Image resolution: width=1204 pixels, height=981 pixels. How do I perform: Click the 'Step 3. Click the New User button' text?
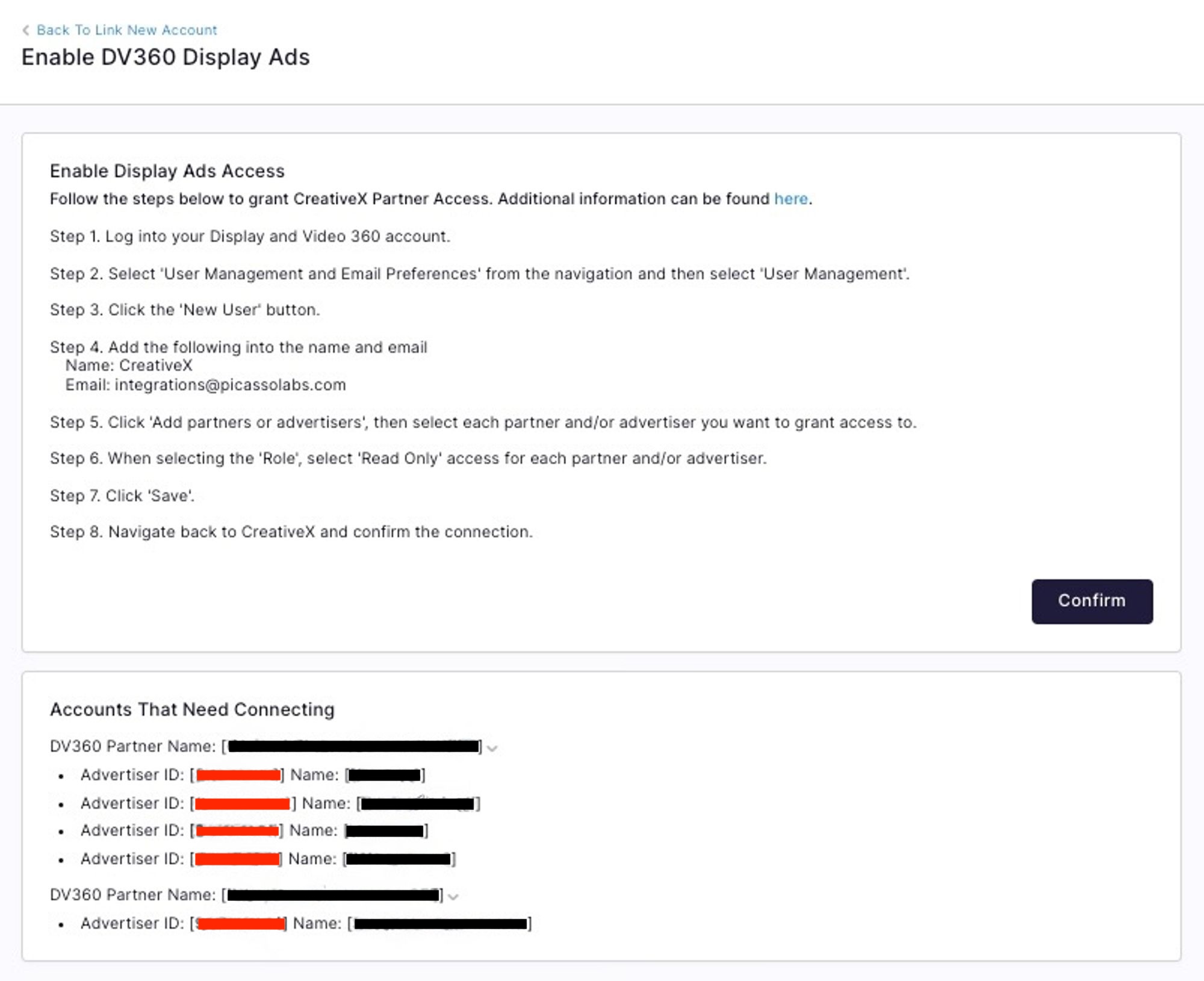click(185, 310)
